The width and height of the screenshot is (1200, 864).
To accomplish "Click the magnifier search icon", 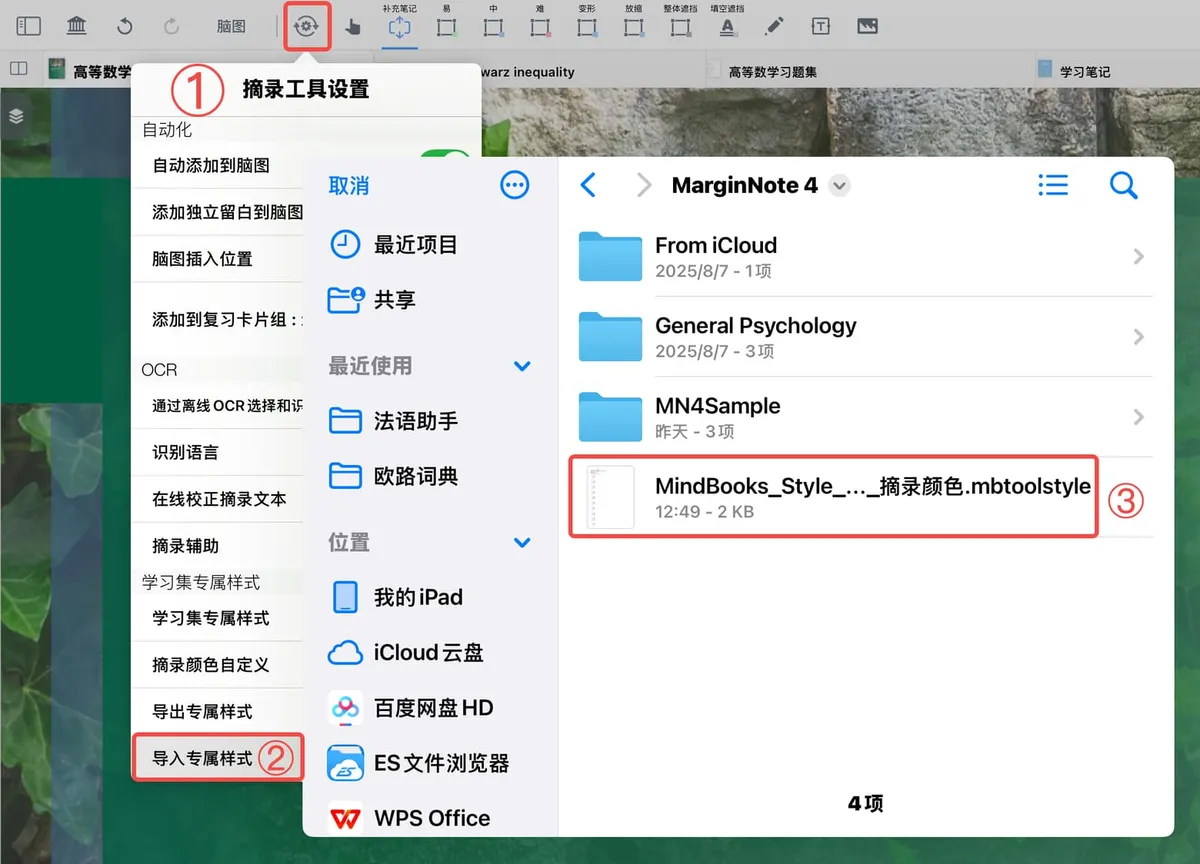I will coord(1124,185).
